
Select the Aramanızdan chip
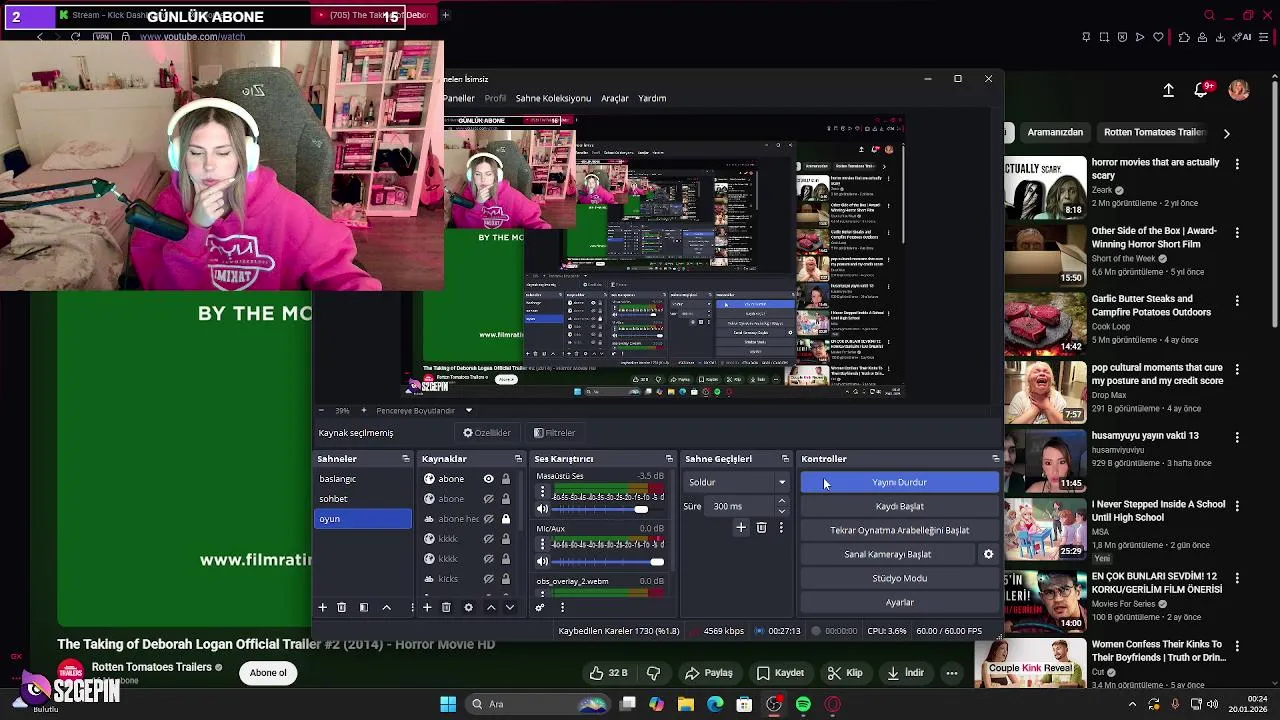(1055, 132)
